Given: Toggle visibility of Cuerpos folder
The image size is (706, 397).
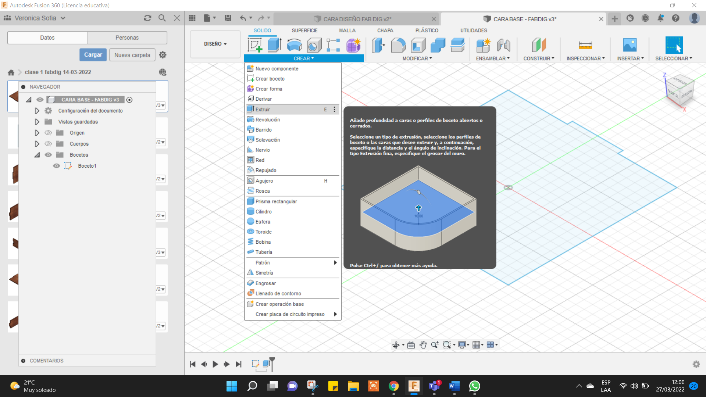Looking at the screenshot, I should coord(48,144).
